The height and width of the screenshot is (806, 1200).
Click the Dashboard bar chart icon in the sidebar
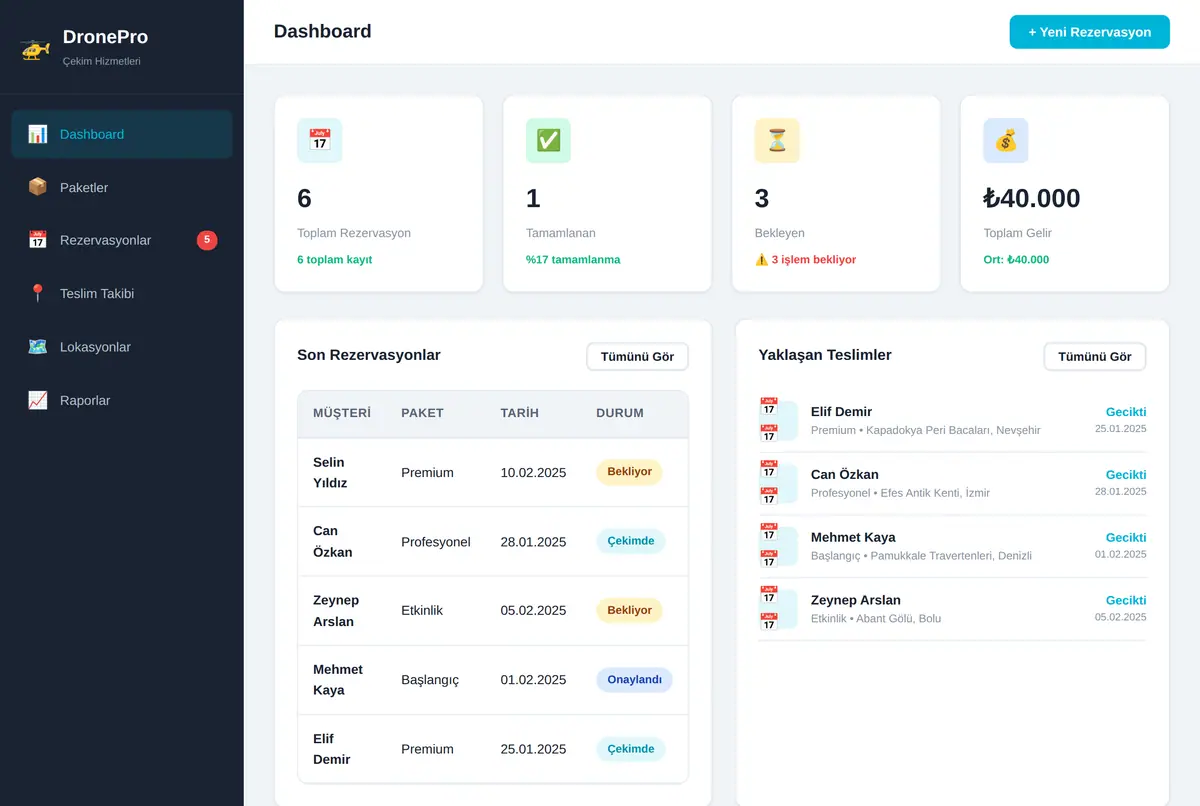click(x=38, y=134)
